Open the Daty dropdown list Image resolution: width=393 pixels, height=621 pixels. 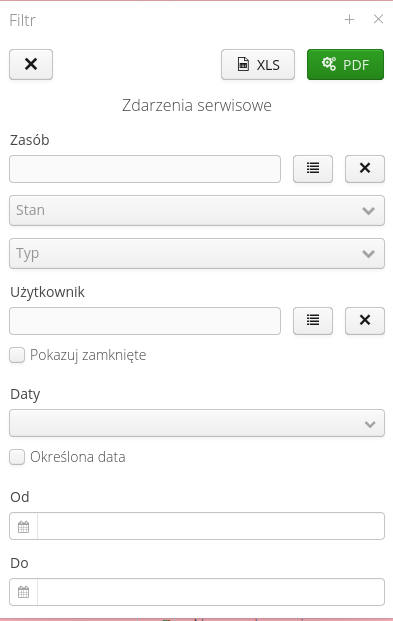tap(197, 423)
